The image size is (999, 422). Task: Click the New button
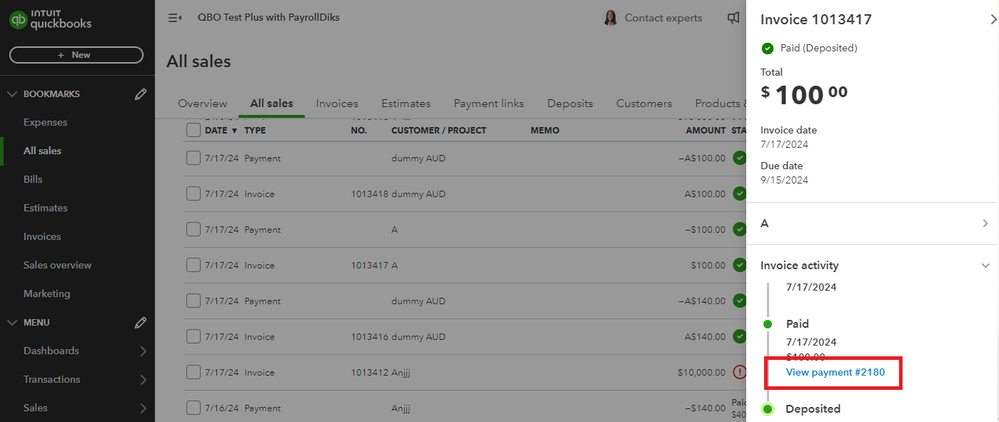tap(76, 55)
